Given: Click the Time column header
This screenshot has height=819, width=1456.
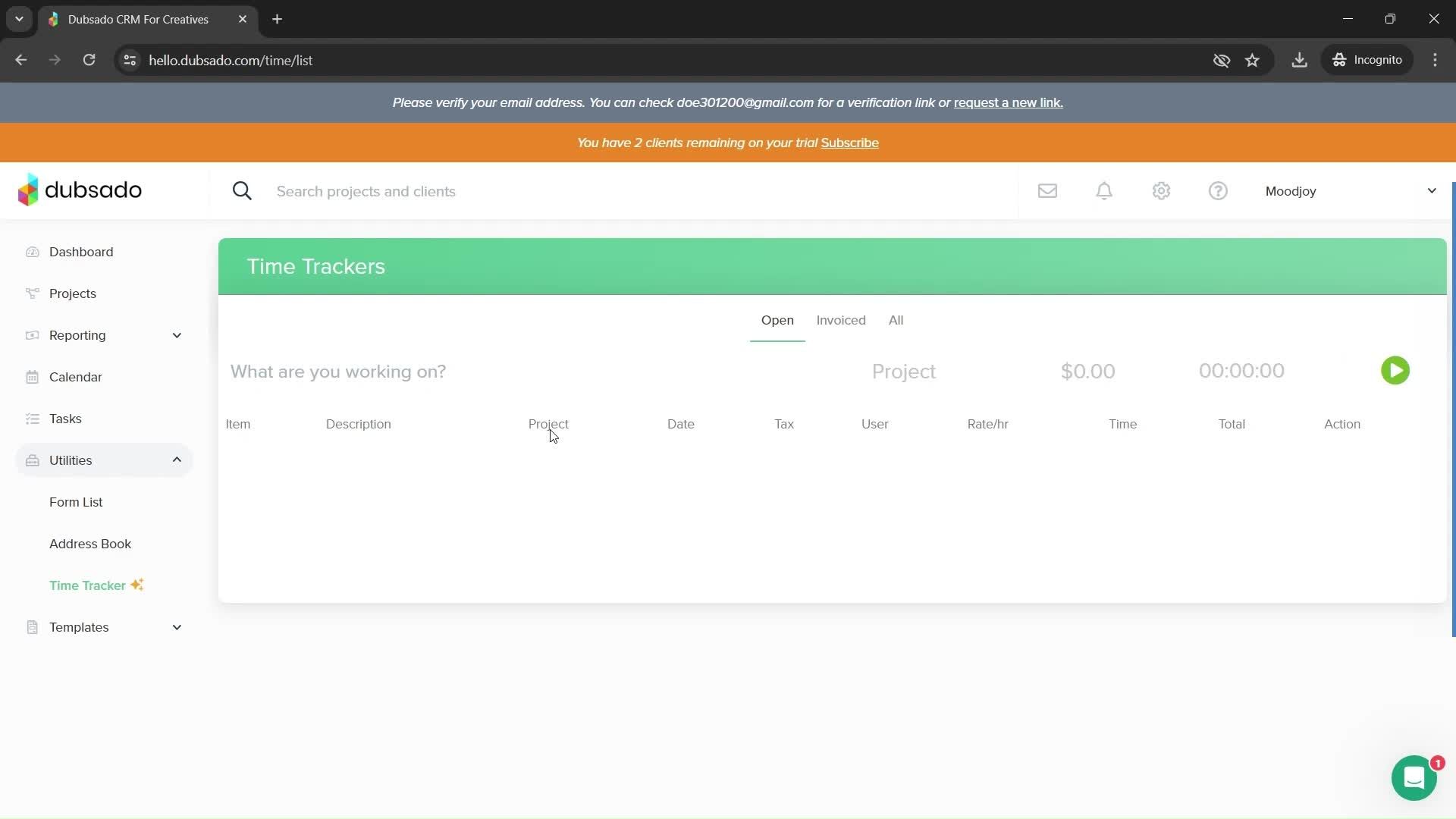Looking at the screenshot, I should pos(1122,424).
